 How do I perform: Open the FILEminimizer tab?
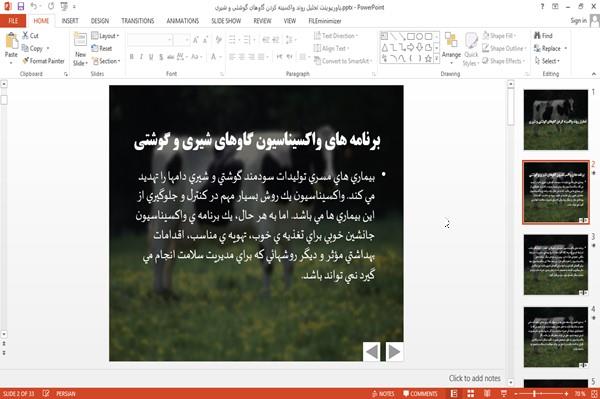click(325, 21)
